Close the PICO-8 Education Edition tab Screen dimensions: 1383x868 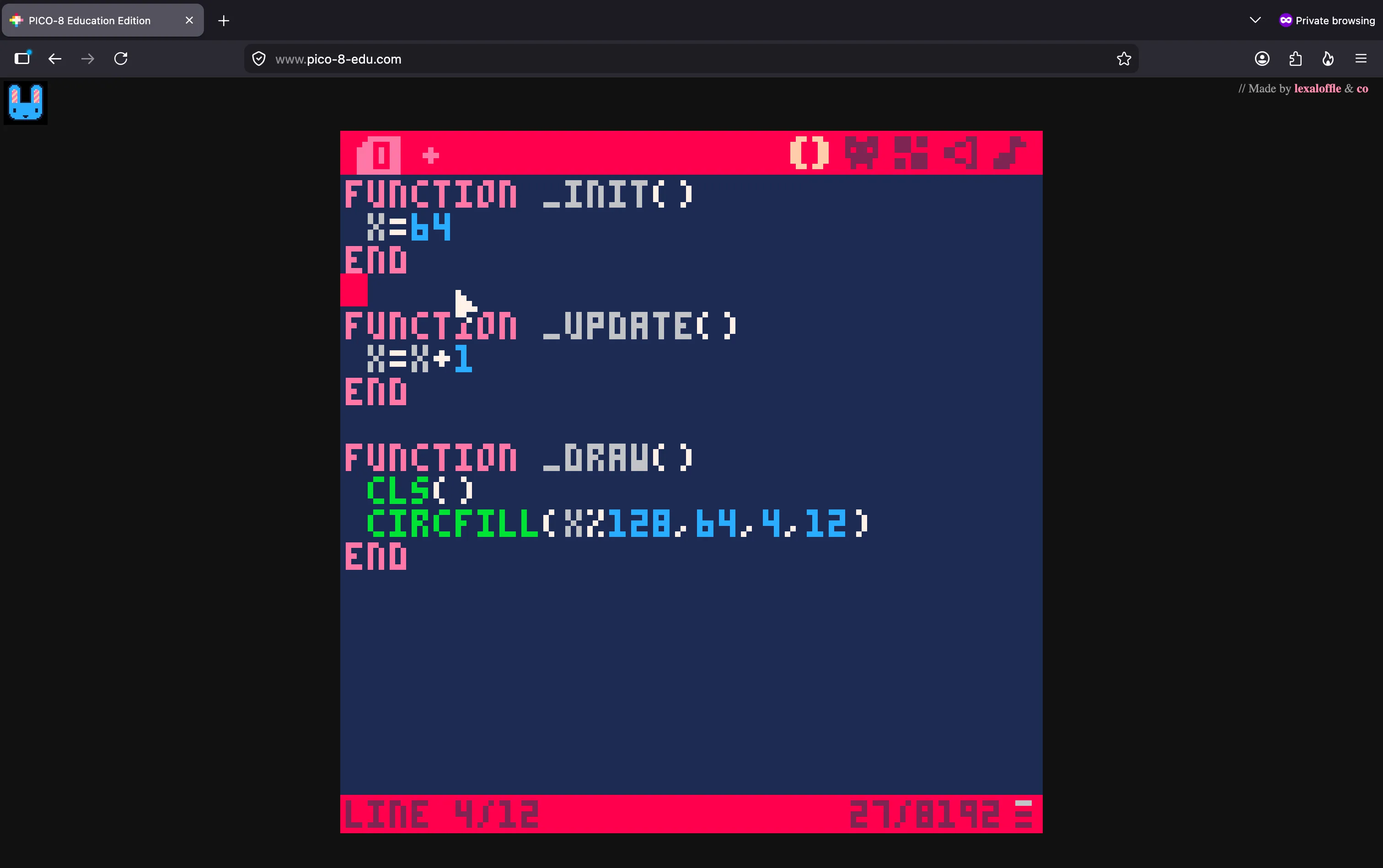click(x=189, y=21)
